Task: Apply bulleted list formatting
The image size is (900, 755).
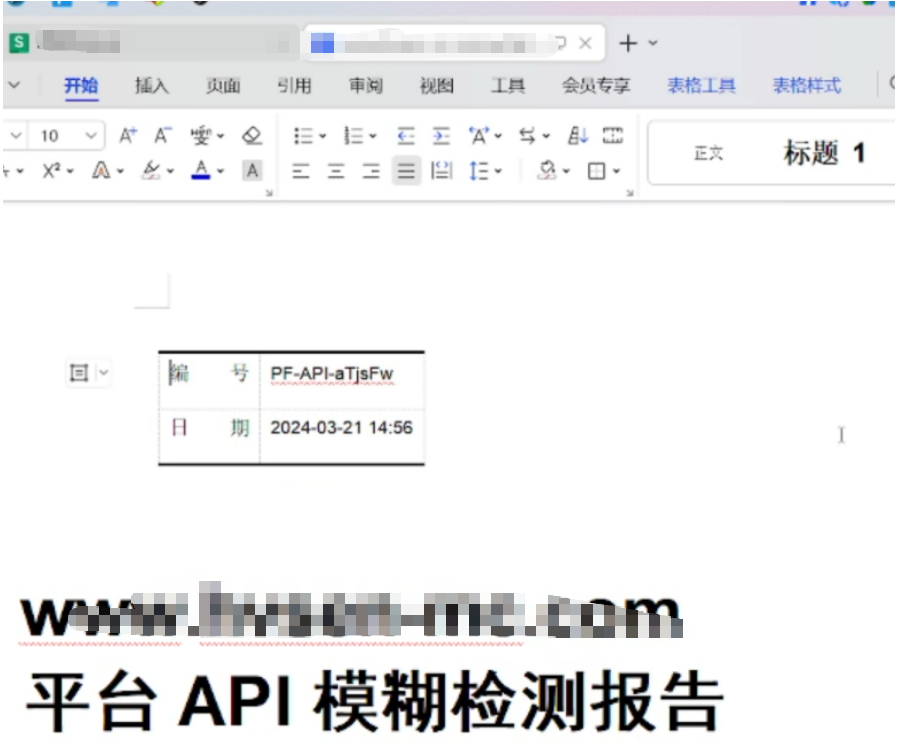Action: click(303, 136)
